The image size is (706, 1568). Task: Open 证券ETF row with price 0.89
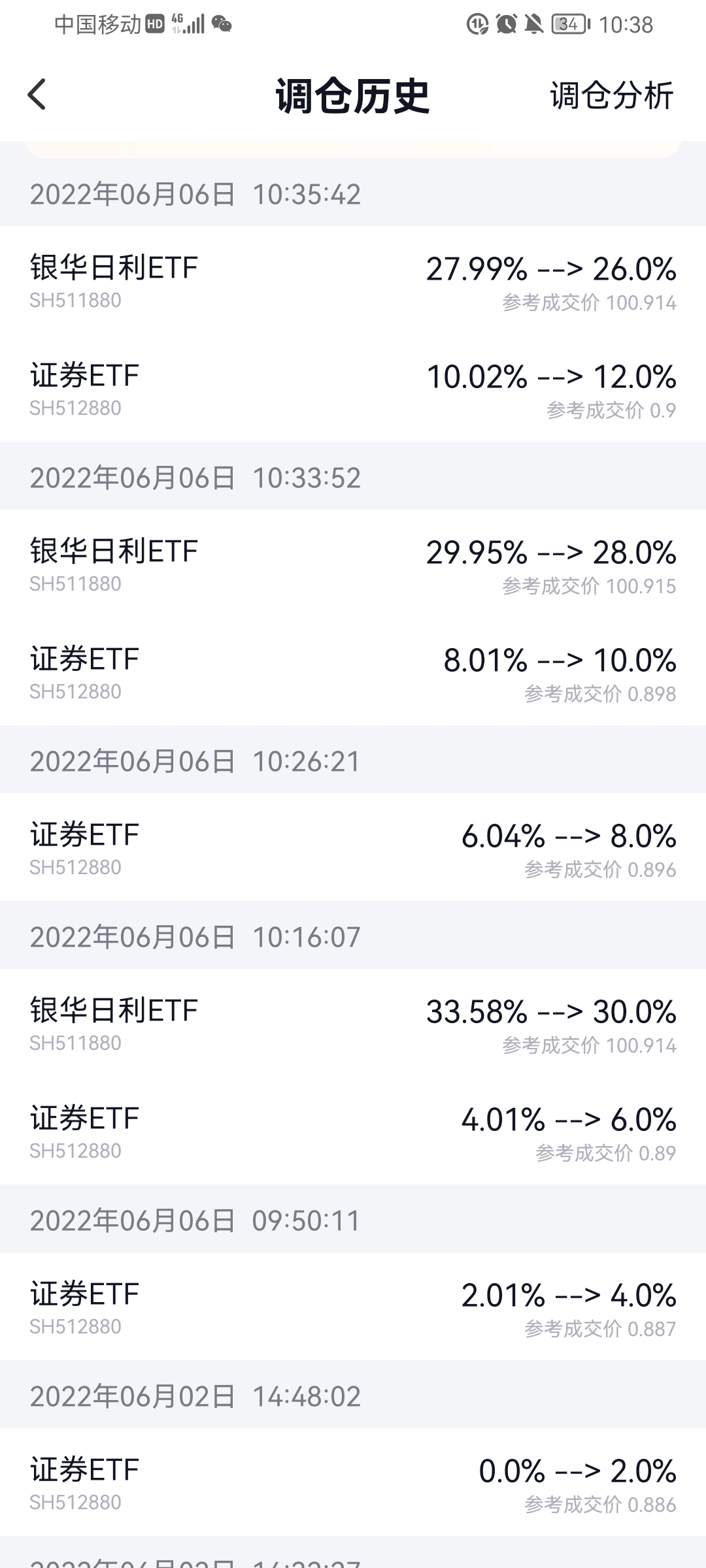(x=353, y=1132)
